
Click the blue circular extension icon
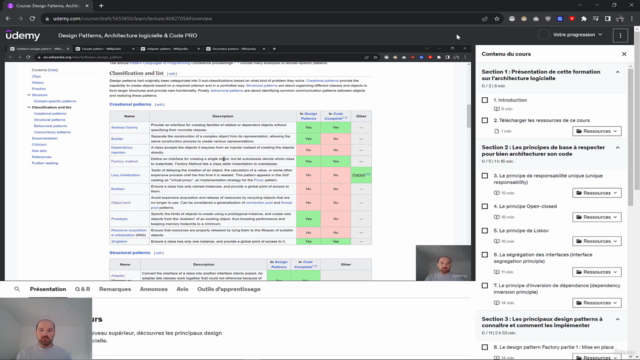click(x=560, y=19)
